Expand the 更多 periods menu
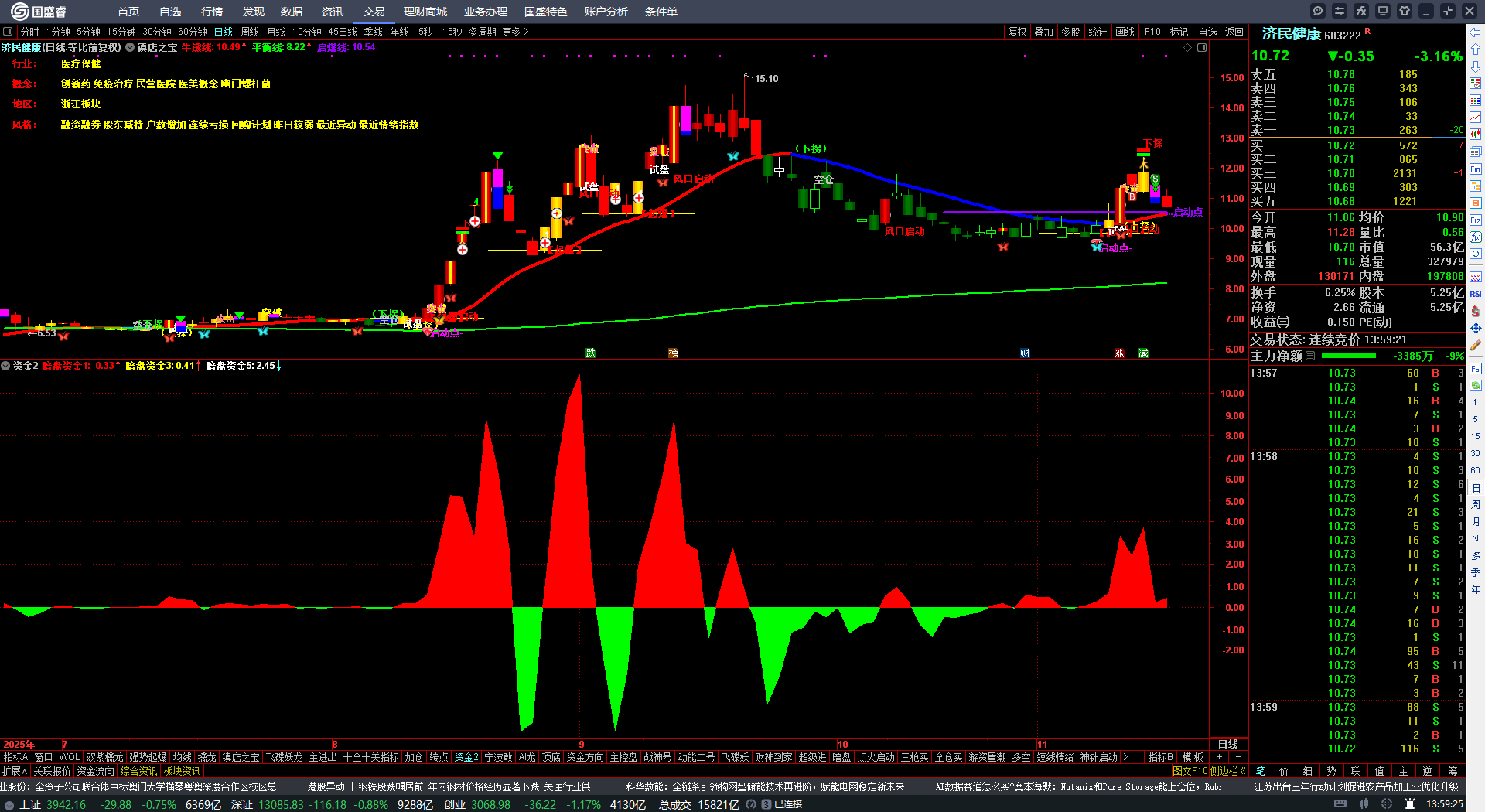Viewport: 1485px width, 812px height. point(515,32)
